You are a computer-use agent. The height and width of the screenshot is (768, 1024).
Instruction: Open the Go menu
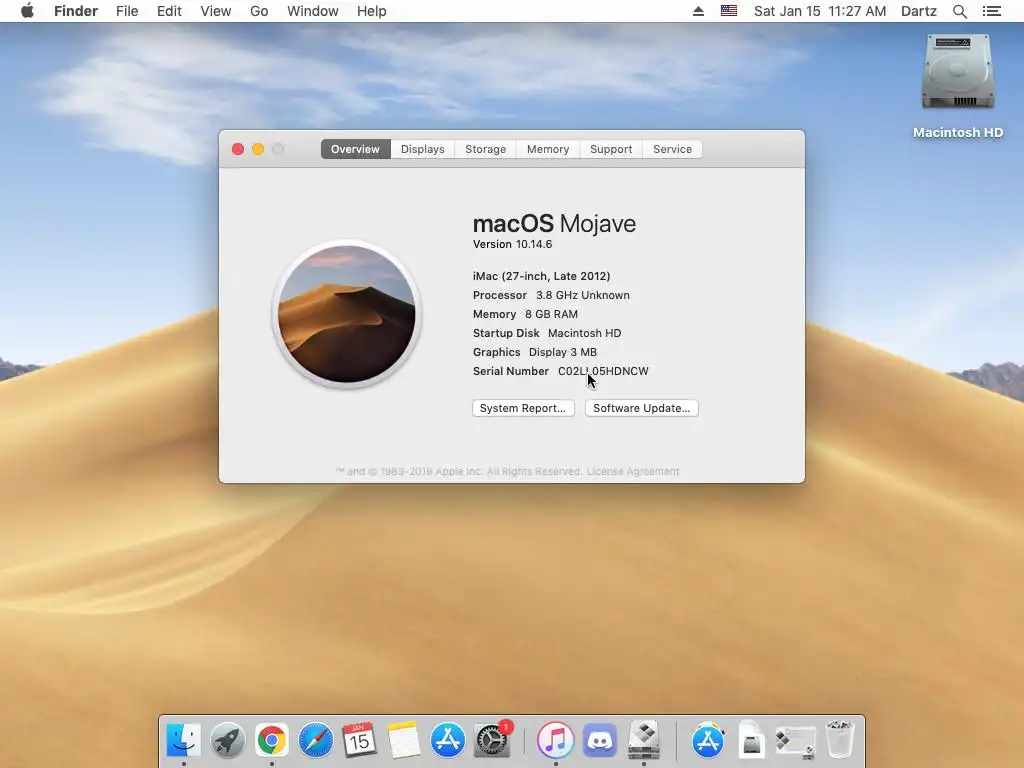point(259,11)
